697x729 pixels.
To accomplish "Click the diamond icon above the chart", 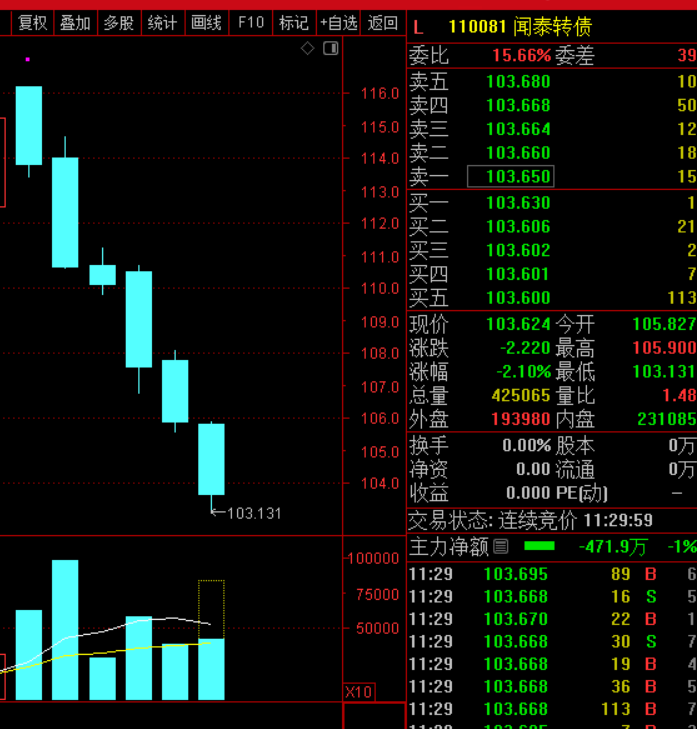I will click(308, 48).
